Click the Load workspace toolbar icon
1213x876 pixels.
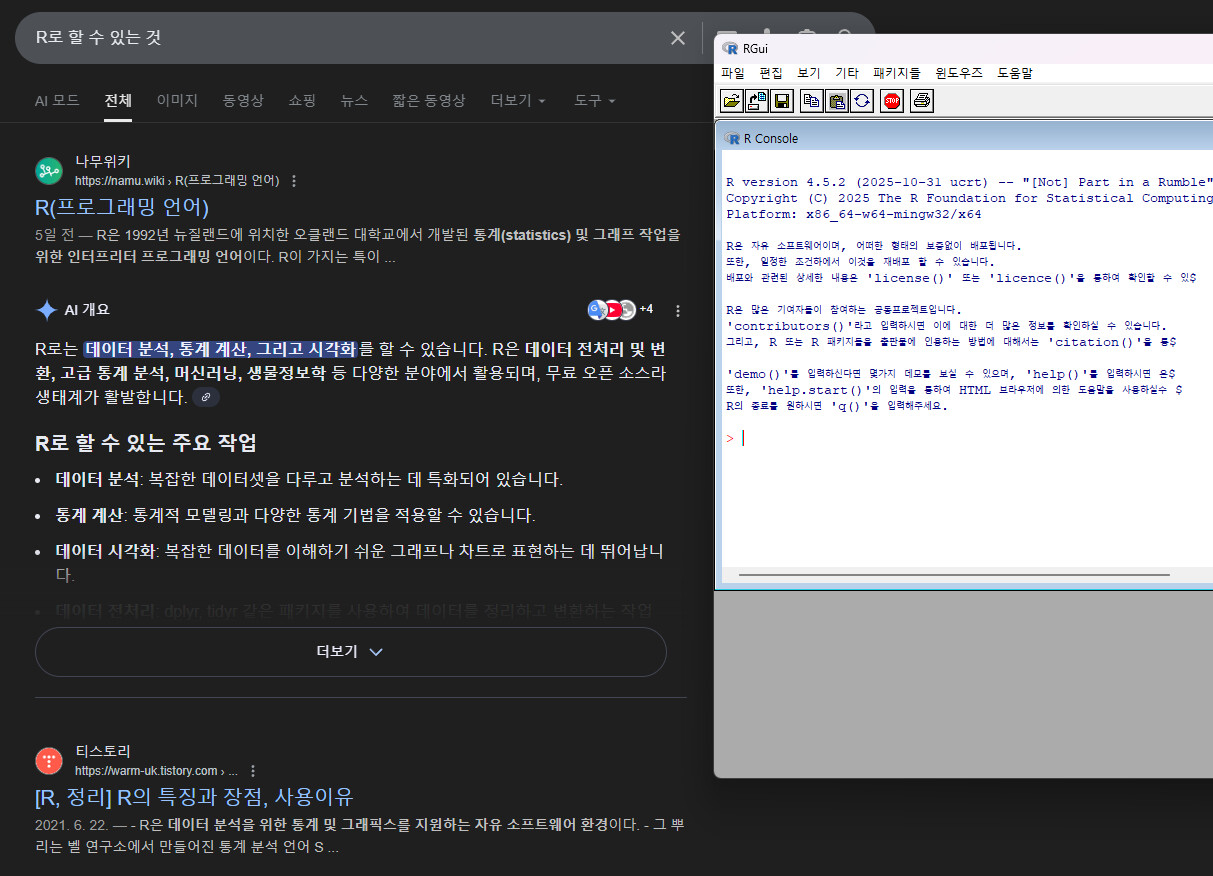pyautogui.click(x=757, y=101)
